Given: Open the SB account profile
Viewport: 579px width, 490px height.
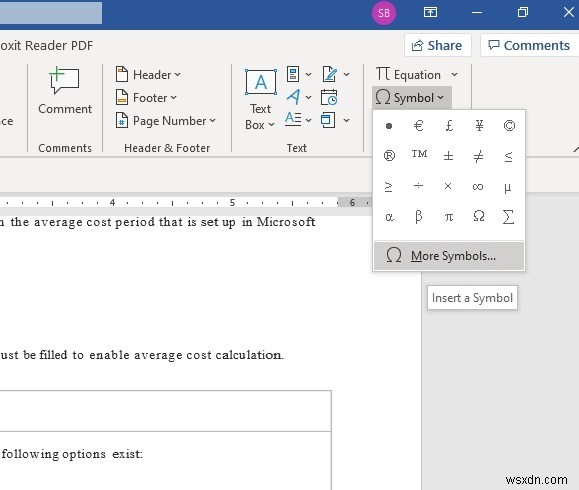Looking at the screenshot, I should point(384,13).
